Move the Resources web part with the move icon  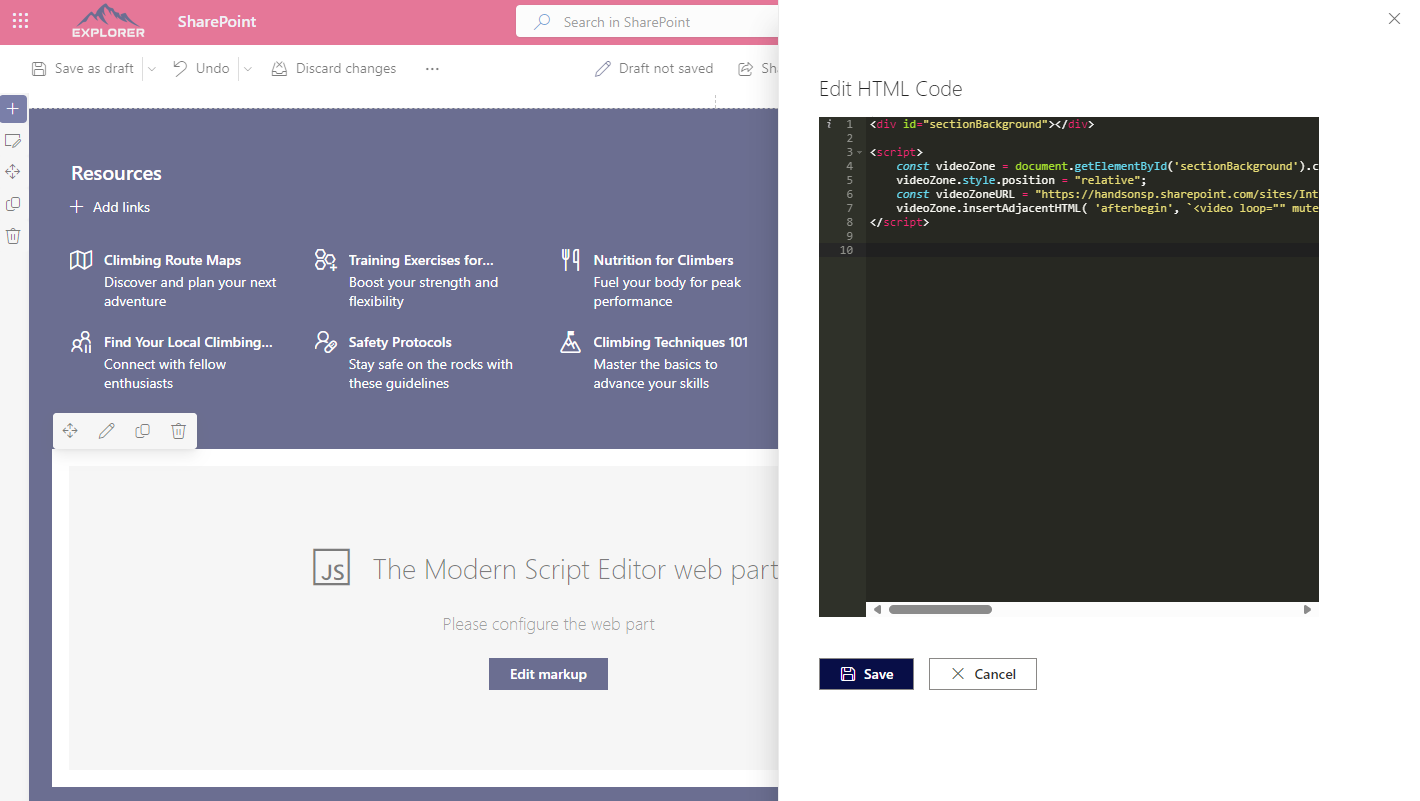coord(70,430)
